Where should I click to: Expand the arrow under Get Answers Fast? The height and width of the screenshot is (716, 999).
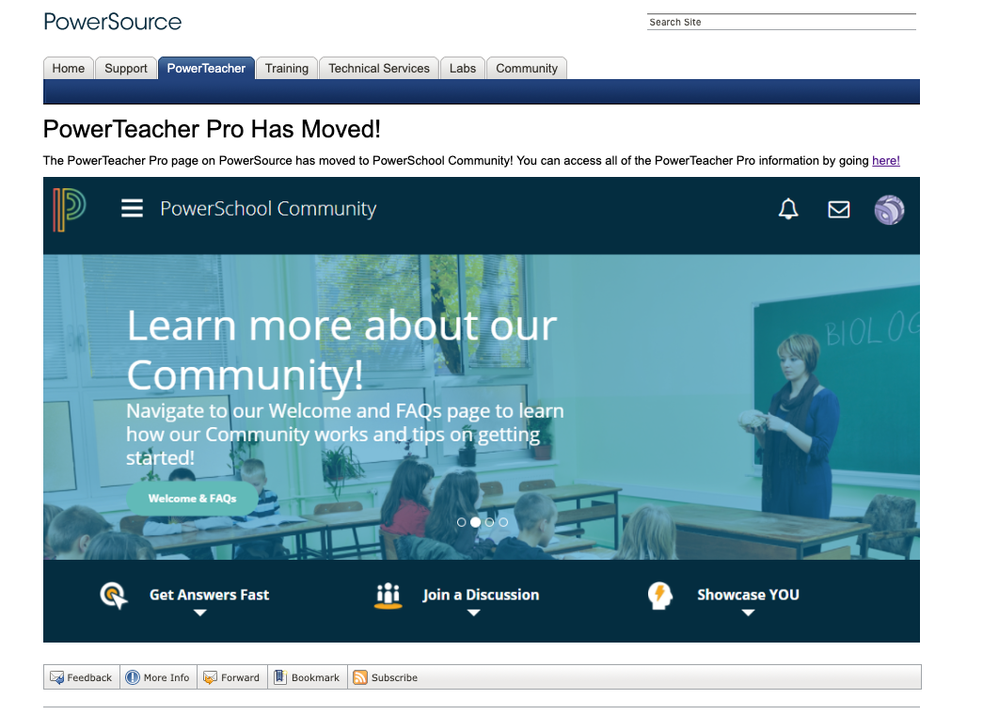point(200,613)
